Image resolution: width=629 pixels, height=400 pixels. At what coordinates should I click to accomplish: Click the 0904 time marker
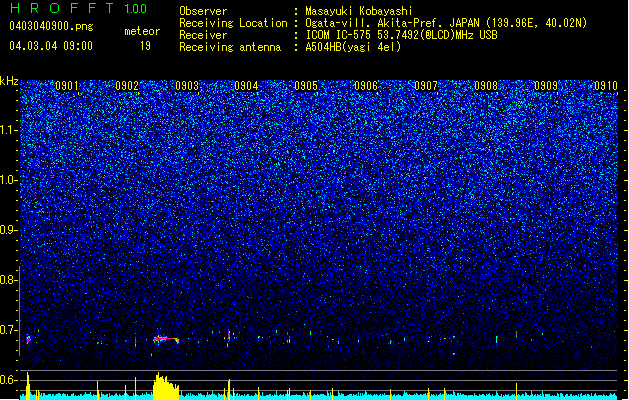point(246,86)
